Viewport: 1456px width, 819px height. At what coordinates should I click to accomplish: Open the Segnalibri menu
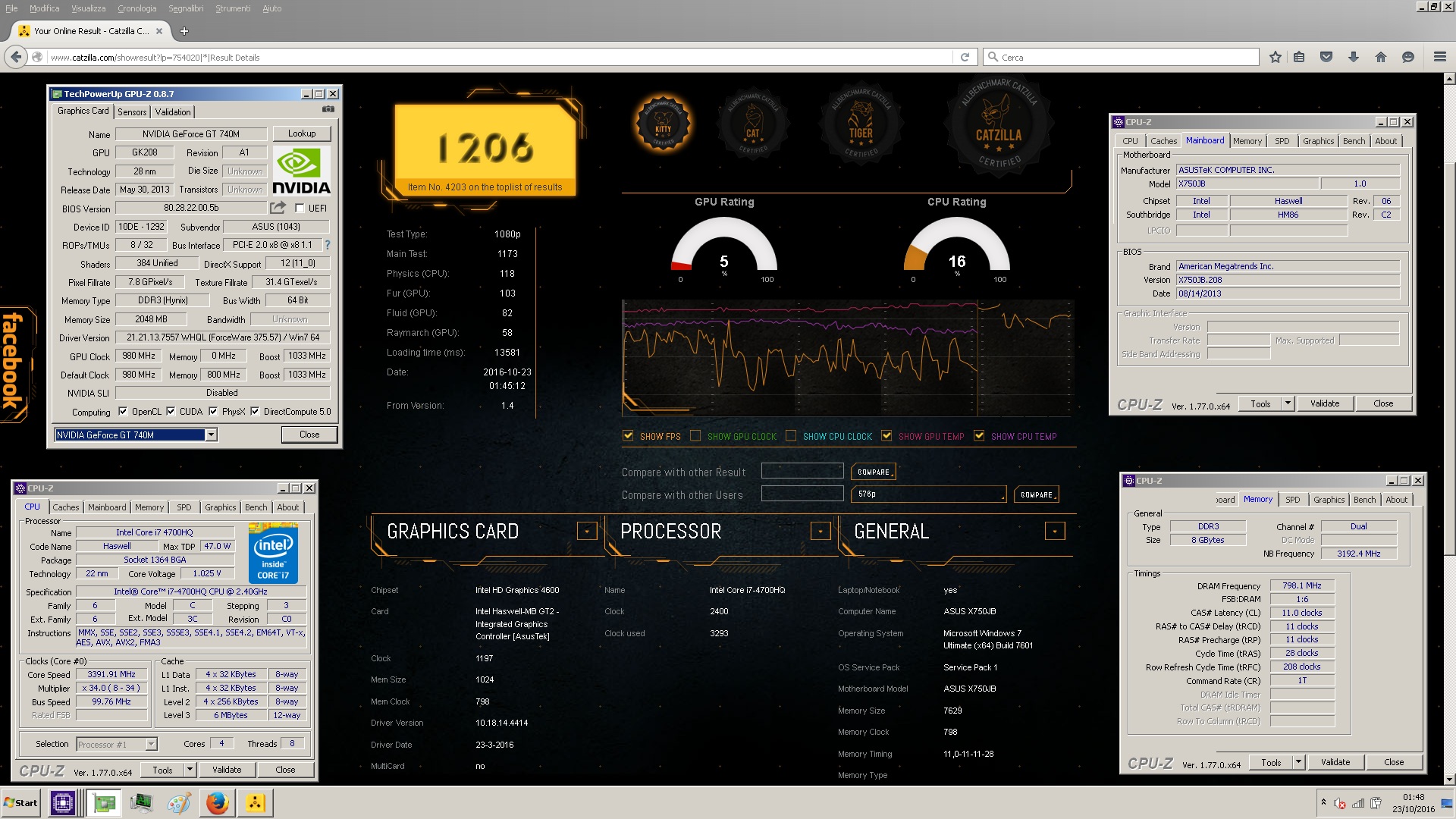click(186, 8)
